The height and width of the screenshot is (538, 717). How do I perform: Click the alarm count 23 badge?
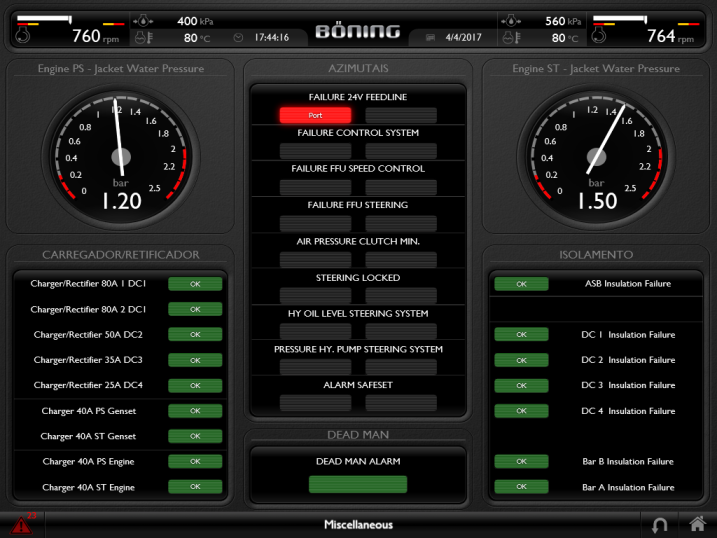tap(32, 516)
